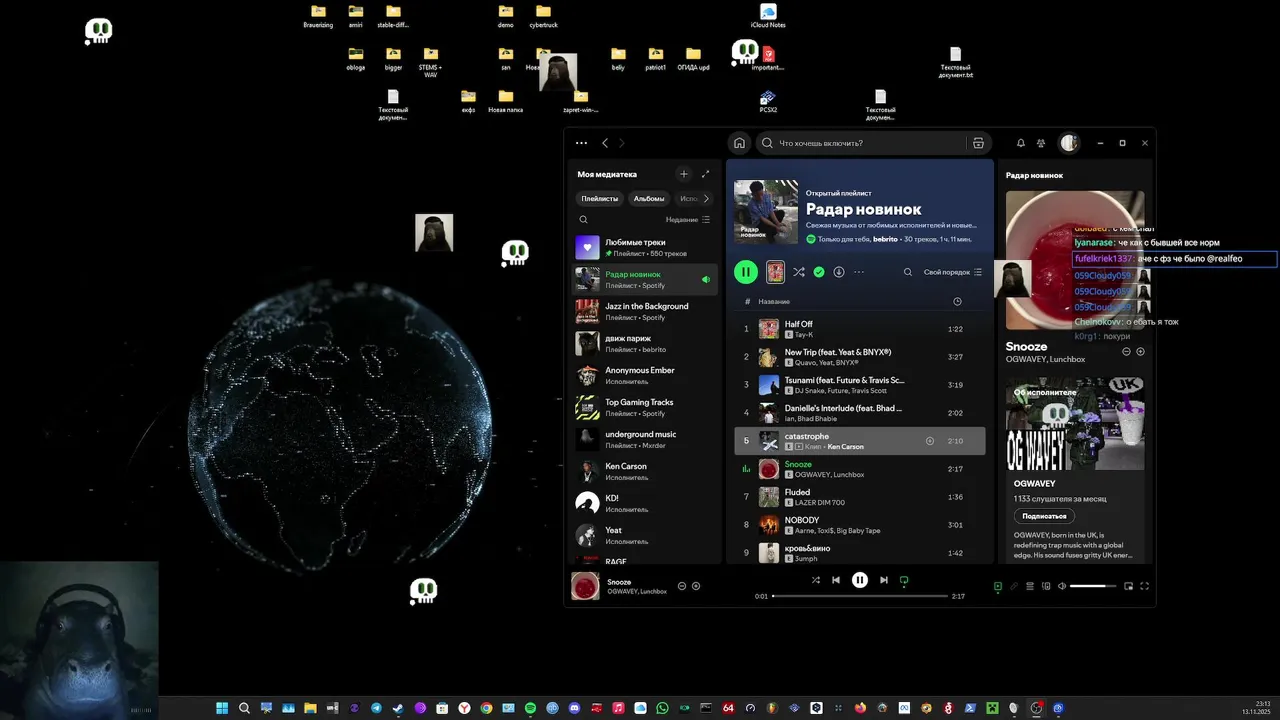Screen dimensions: 1280x720
Task: Open Friend Activity icon beside bell
Action: pyautogui.click(x=1041, y=143)
